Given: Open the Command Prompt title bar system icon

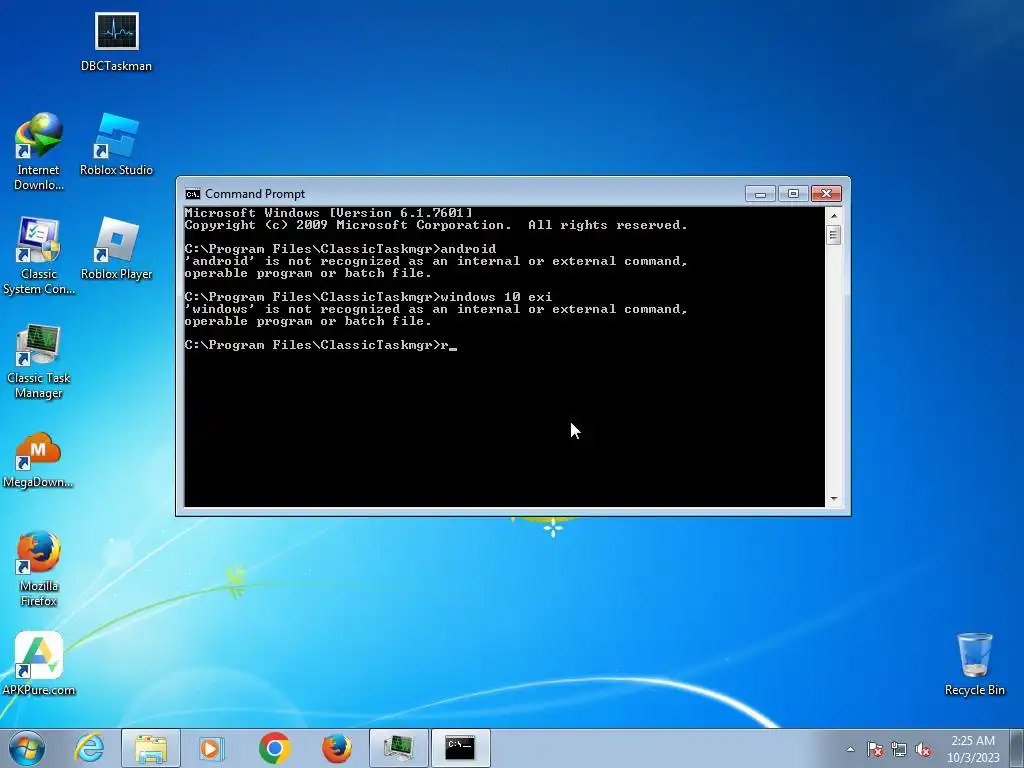Looking at the screenshot, I should coord(193,194).
